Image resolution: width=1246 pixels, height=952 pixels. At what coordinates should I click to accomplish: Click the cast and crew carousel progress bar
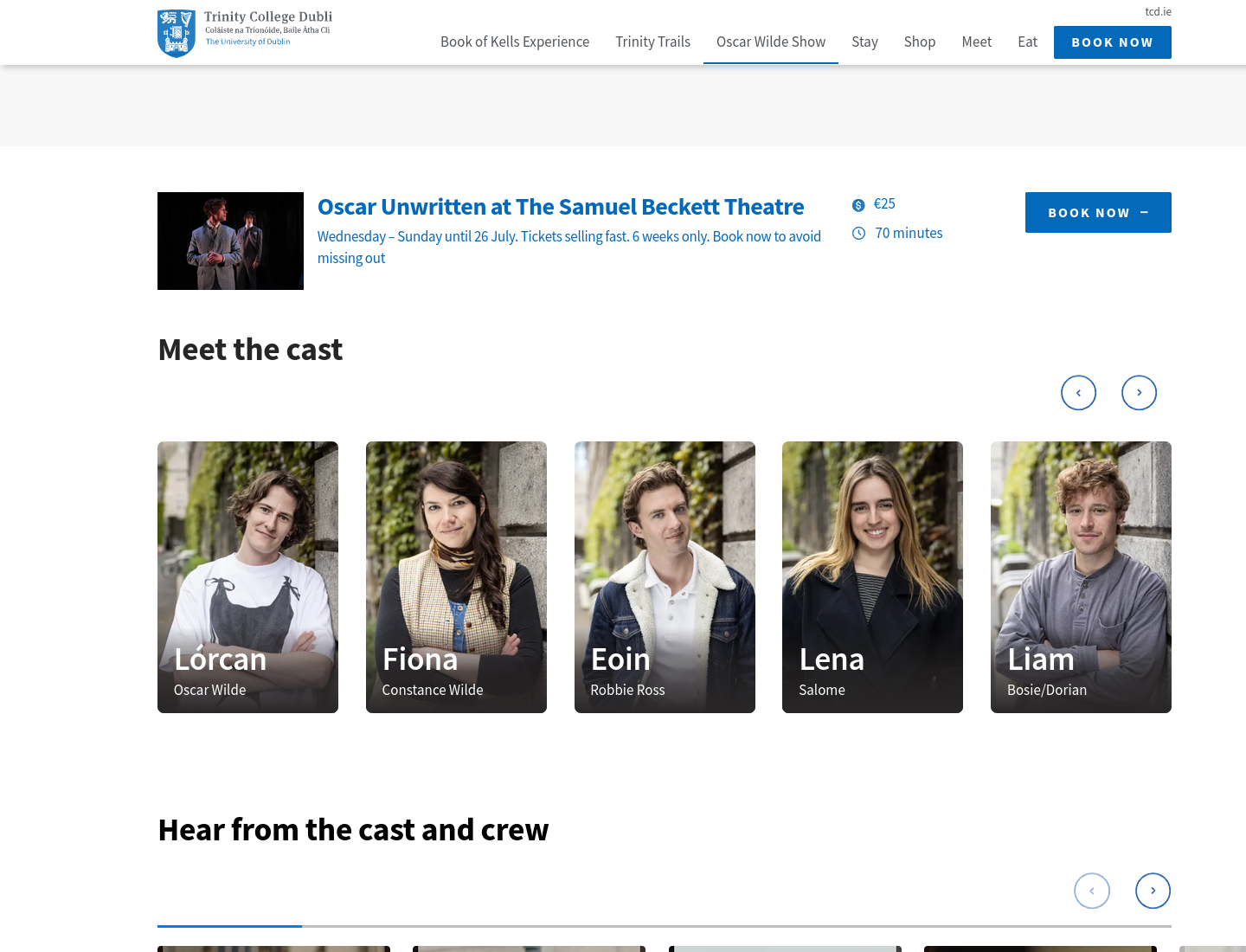point(665,926)
